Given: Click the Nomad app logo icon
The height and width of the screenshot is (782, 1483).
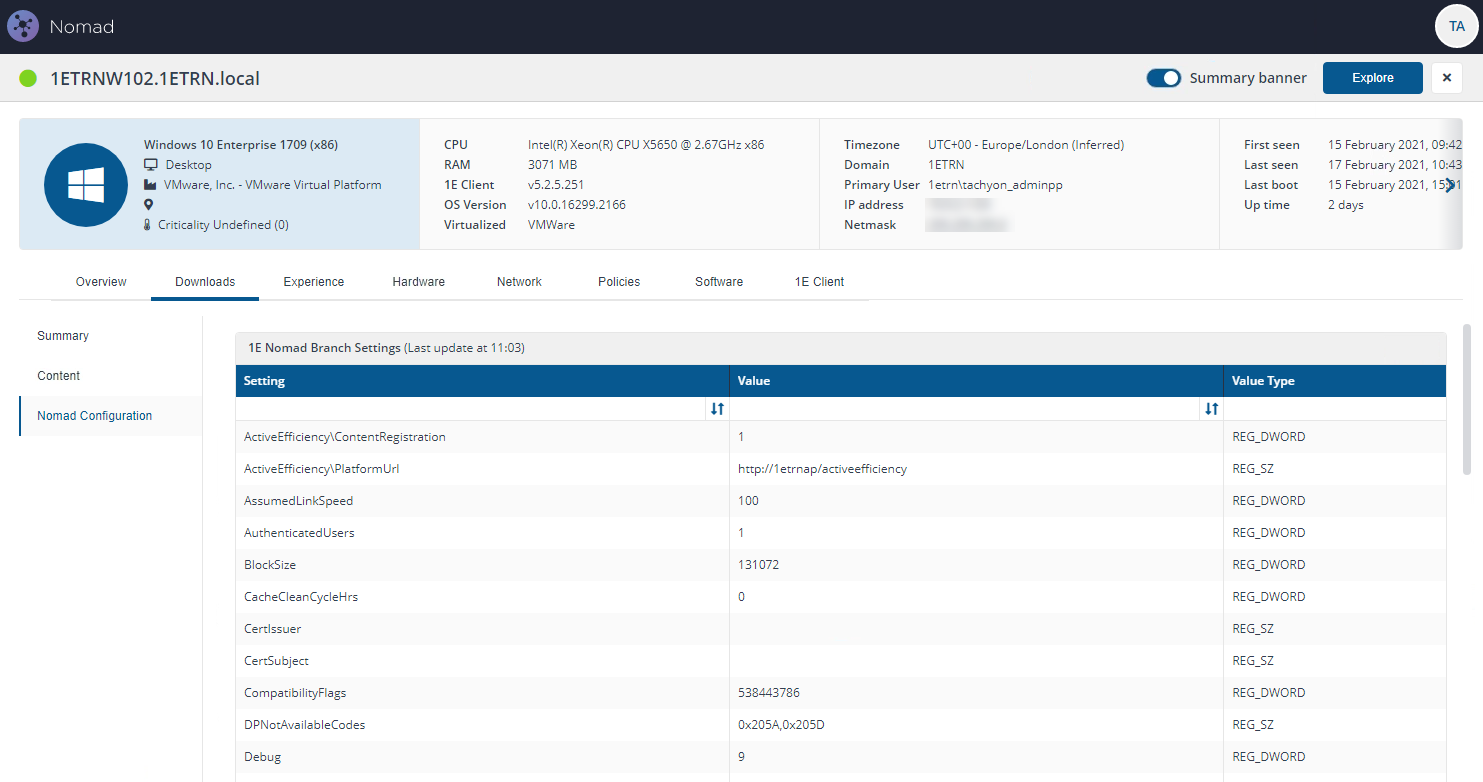Looking at the screenshot, I should coord(23,26).
